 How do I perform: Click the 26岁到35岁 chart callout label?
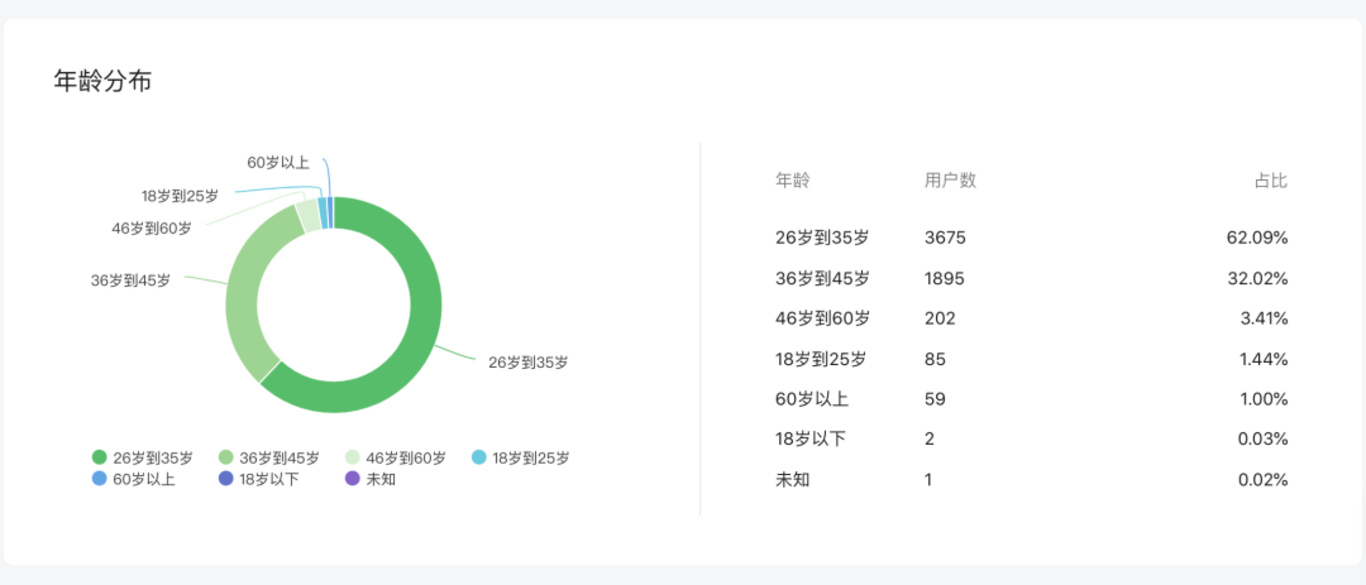click(528, 363)
